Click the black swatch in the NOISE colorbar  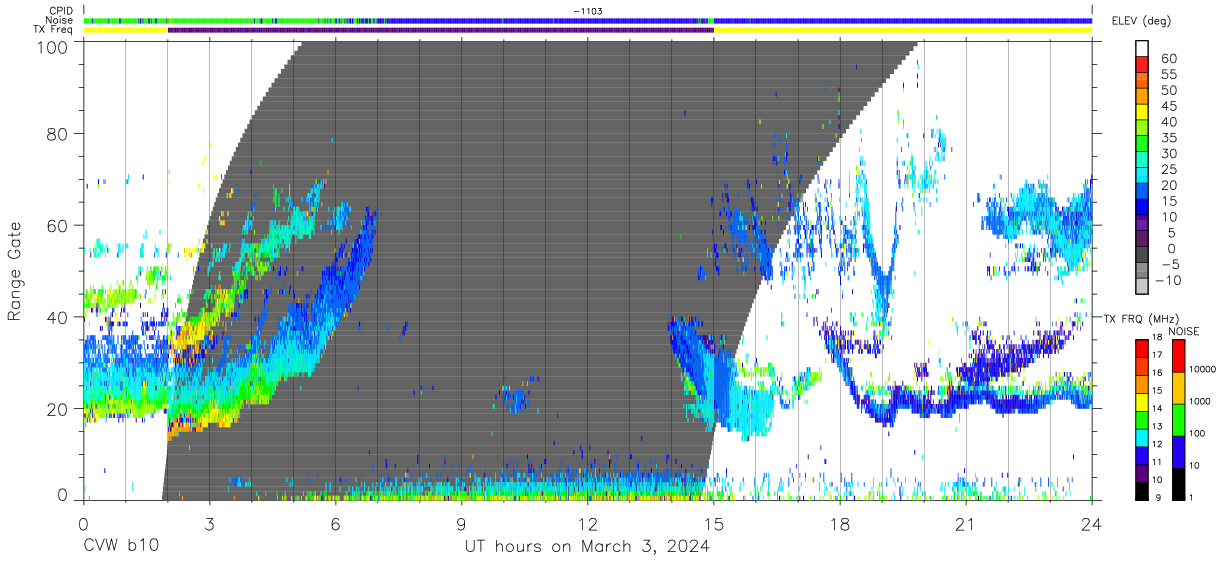(x=1180, y=483)
